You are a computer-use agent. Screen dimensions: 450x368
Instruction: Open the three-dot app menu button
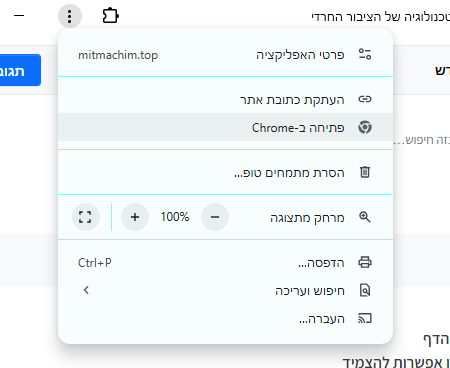tap(70, 16)
